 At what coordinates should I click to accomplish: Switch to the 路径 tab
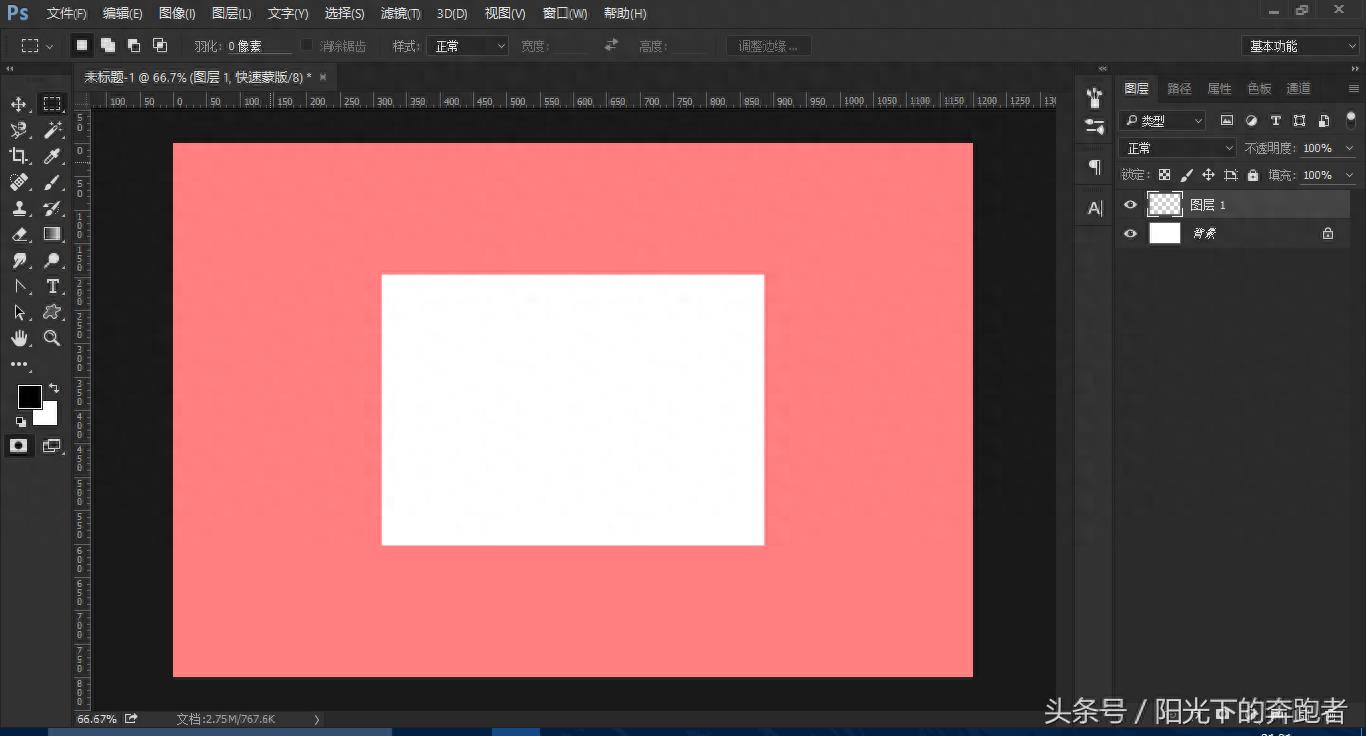coord(1179,88)
